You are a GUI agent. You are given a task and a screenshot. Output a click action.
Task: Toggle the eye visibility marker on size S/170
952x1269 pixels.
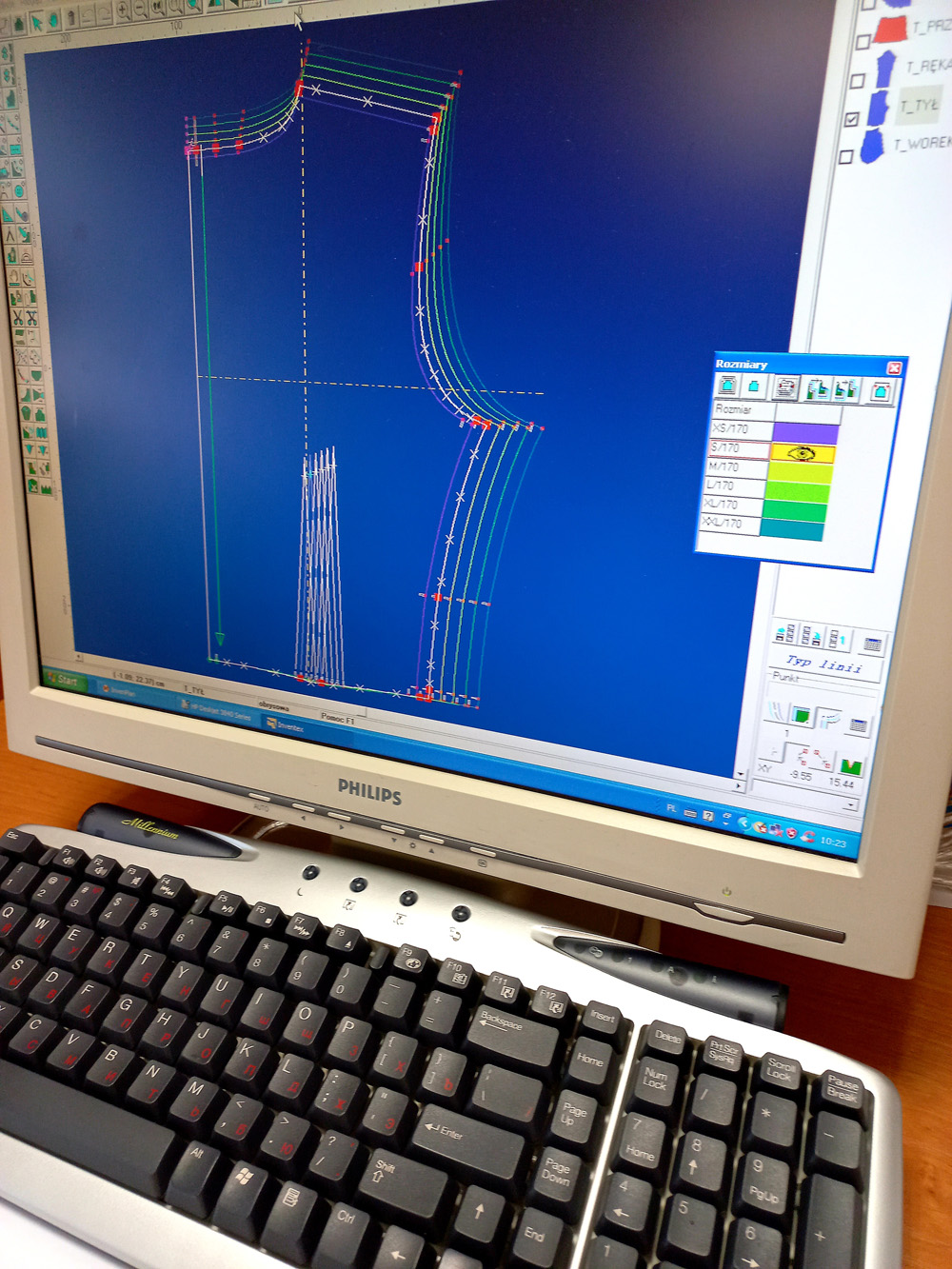pyautogui.click(x=802, y=452)
